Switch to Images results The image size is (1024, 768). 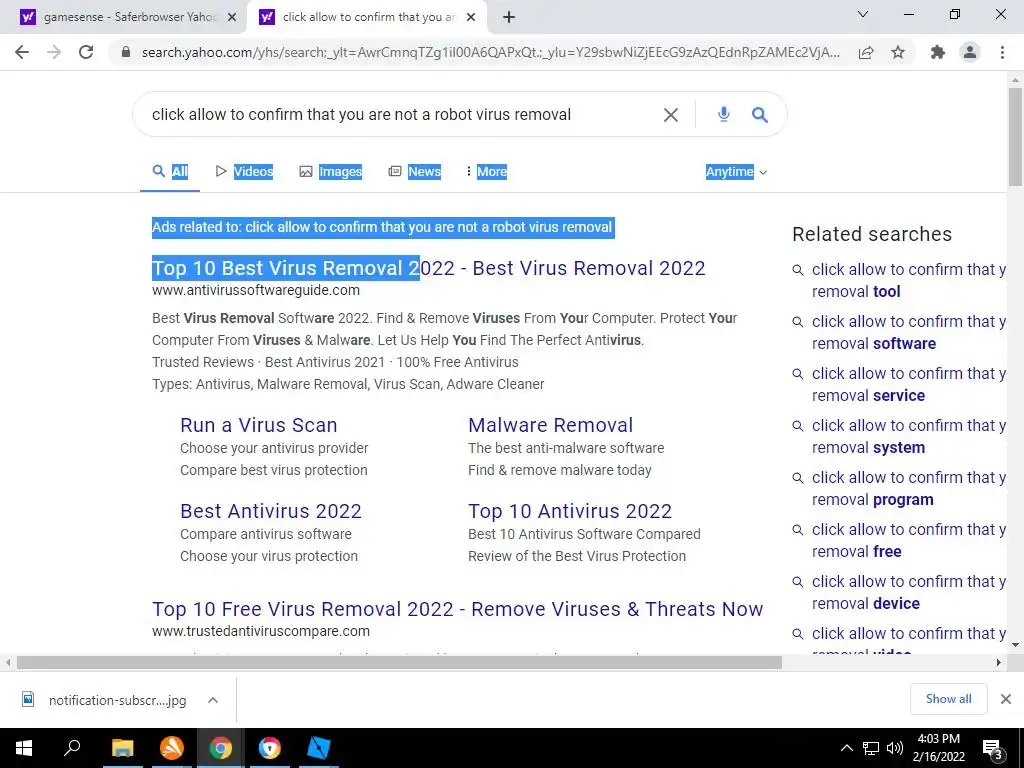[330, 172]
